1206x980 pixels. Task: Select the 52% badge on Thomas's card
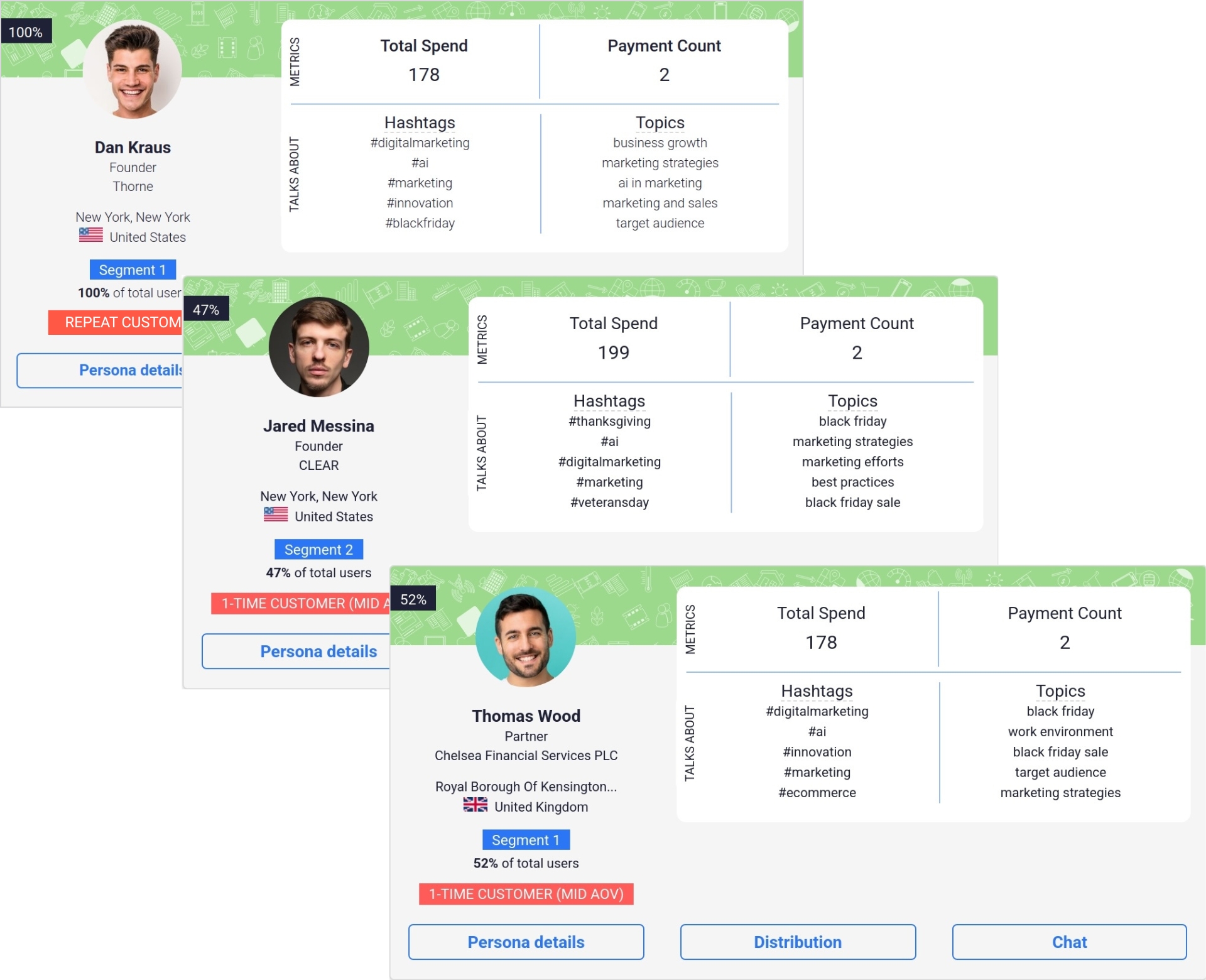pos(413,599)
